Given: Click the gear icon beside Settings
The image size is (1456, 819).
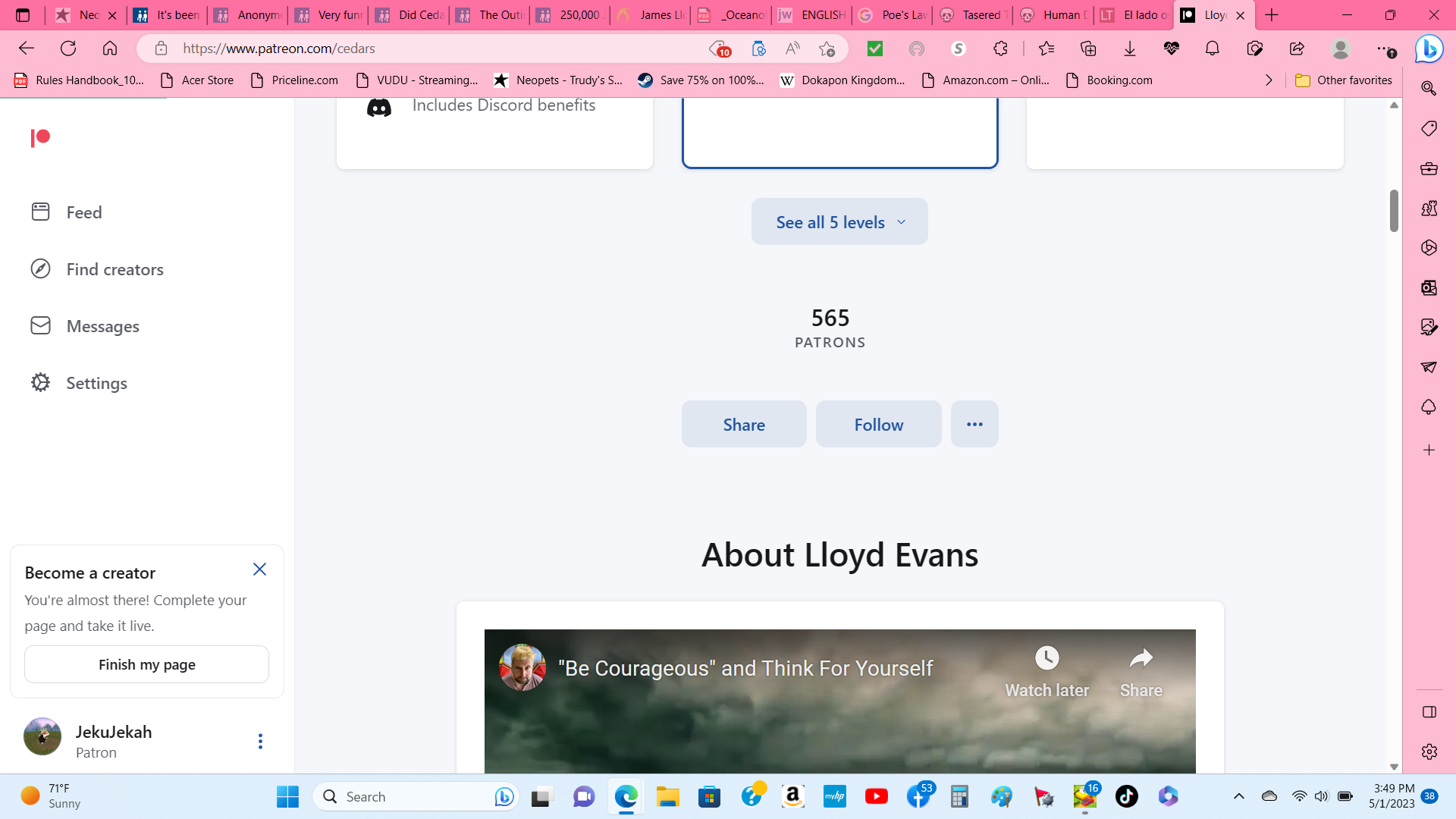Looking at the screenshot, I should (40, 382).
